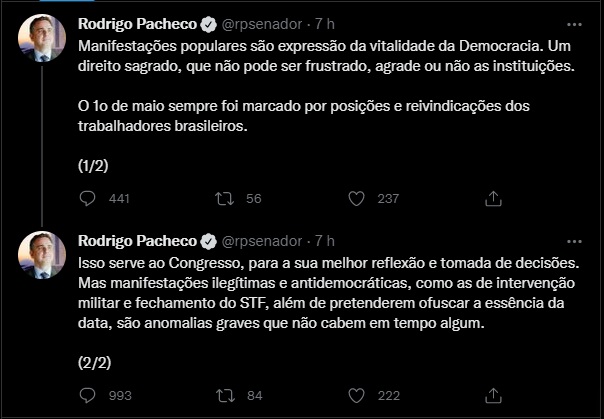This screenshot has height=419, width=604.
Task: Click the verified badge on the second tweet
Action: [x=208, y=241]
